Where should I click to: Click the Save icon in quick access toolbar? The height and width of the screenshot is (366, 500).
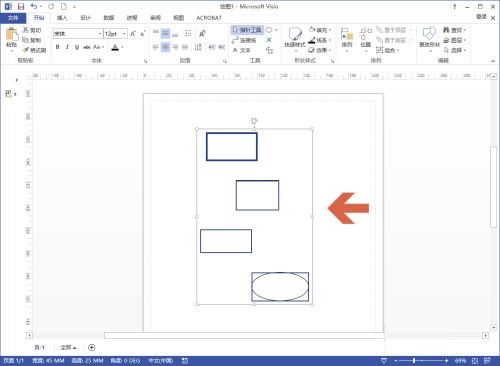pos(21,6)
